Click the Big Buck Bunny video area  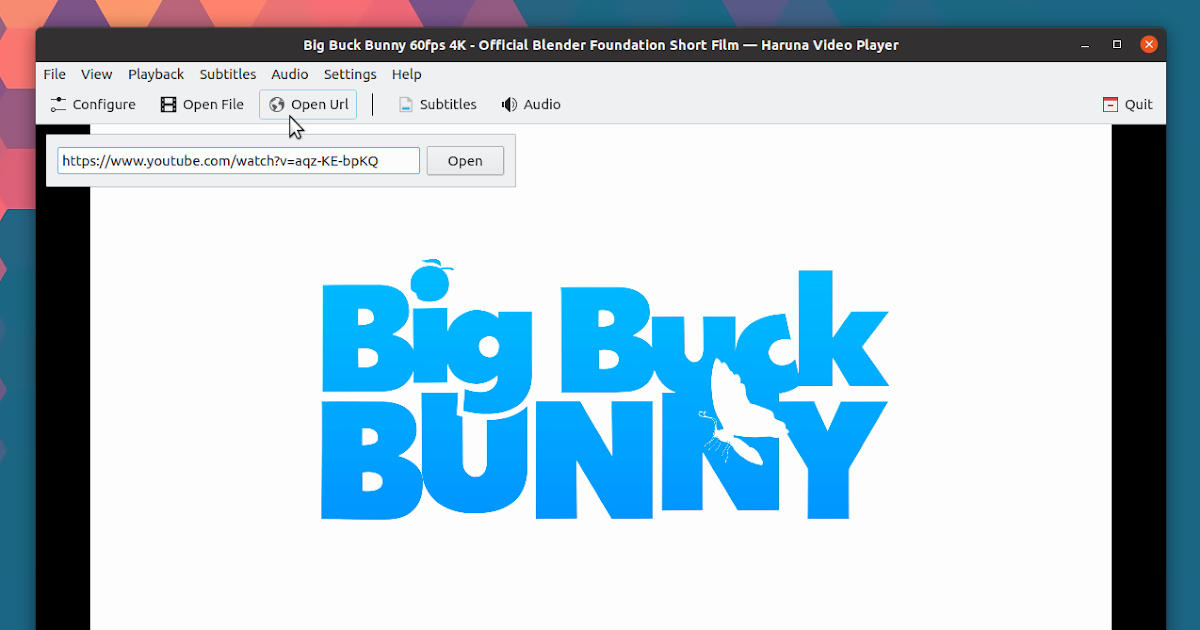600,400
